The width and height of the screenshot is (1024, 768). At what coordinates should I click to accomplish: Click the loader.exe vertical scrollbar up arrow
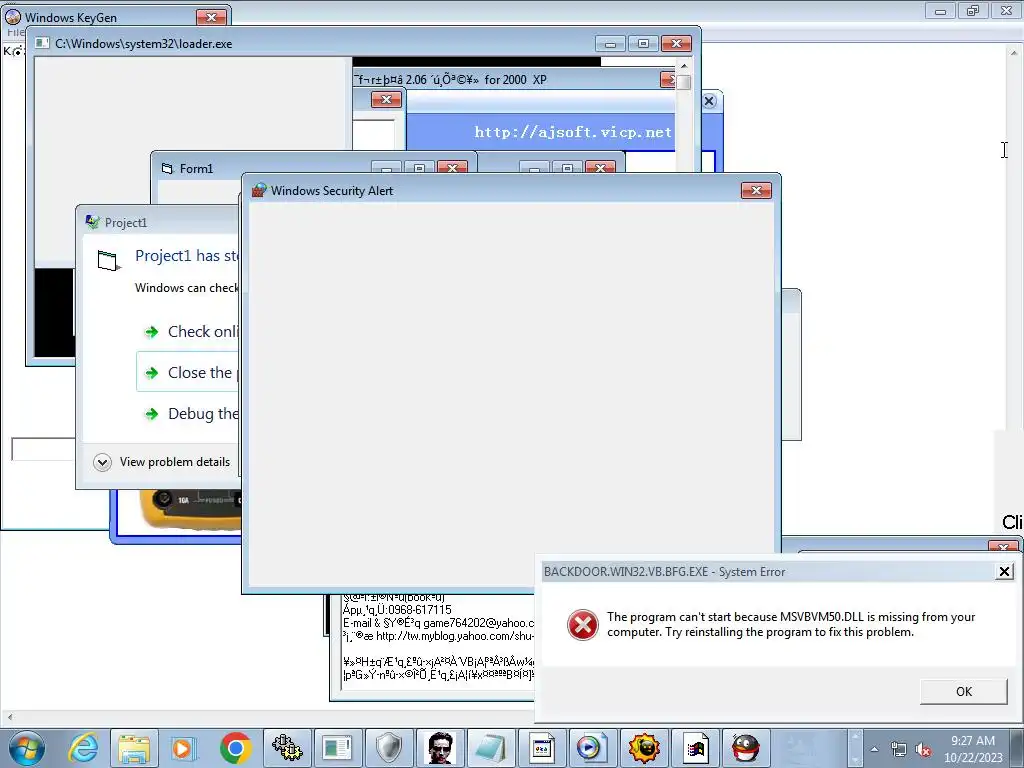(684, 65)
